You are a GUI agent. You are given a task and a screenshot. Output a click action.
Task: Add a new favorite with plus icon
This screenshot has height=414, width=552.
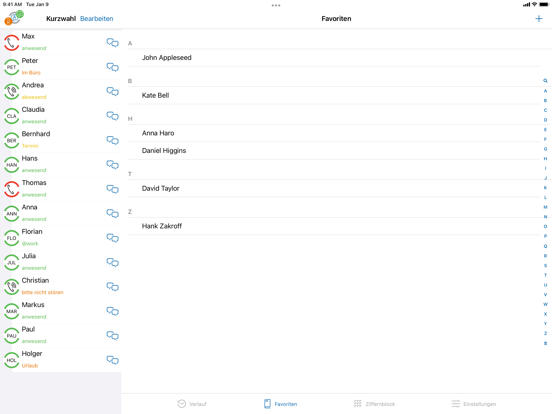coord(539,19)
